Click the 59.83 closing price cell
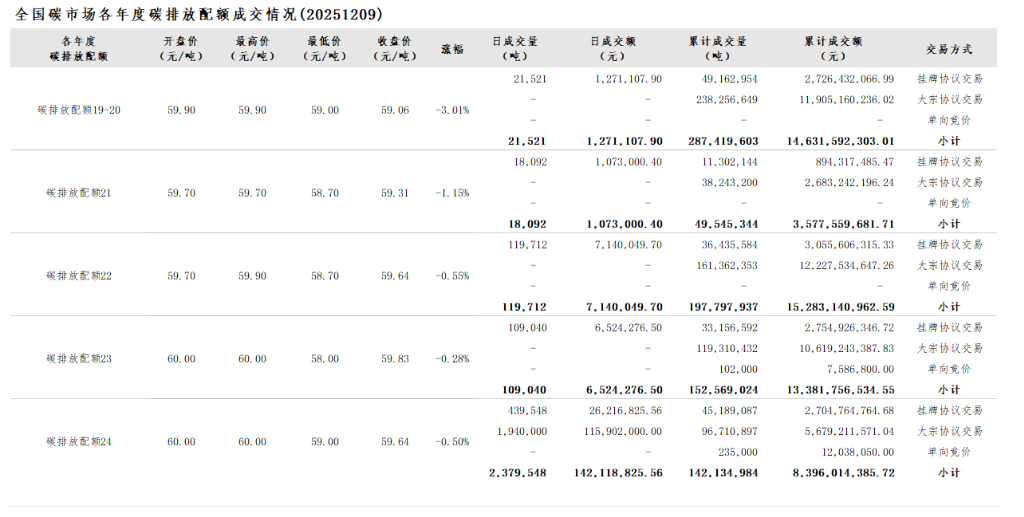 [x=395, y=358]
